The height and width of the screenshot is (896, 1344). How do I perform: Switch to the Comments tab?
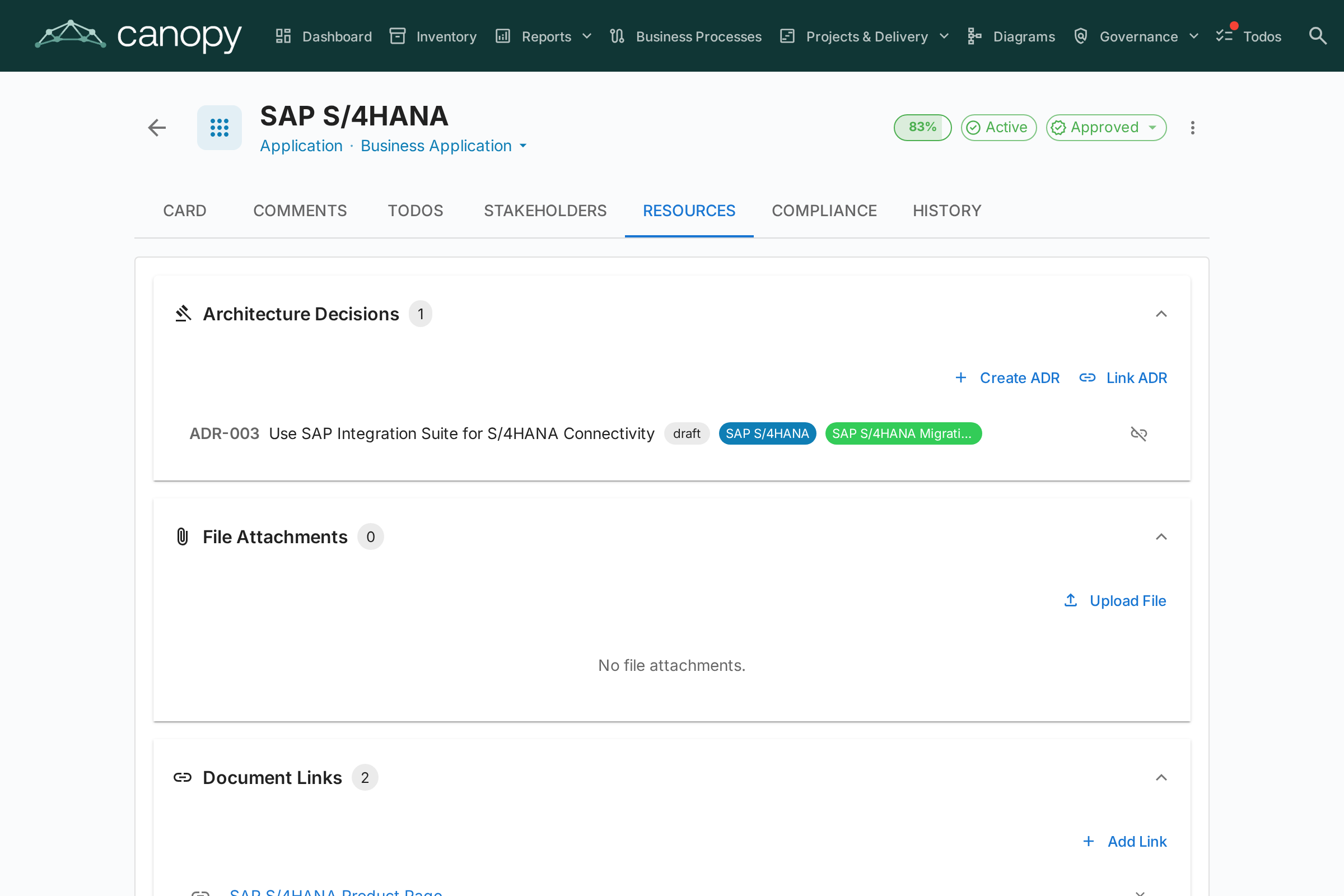300,211
